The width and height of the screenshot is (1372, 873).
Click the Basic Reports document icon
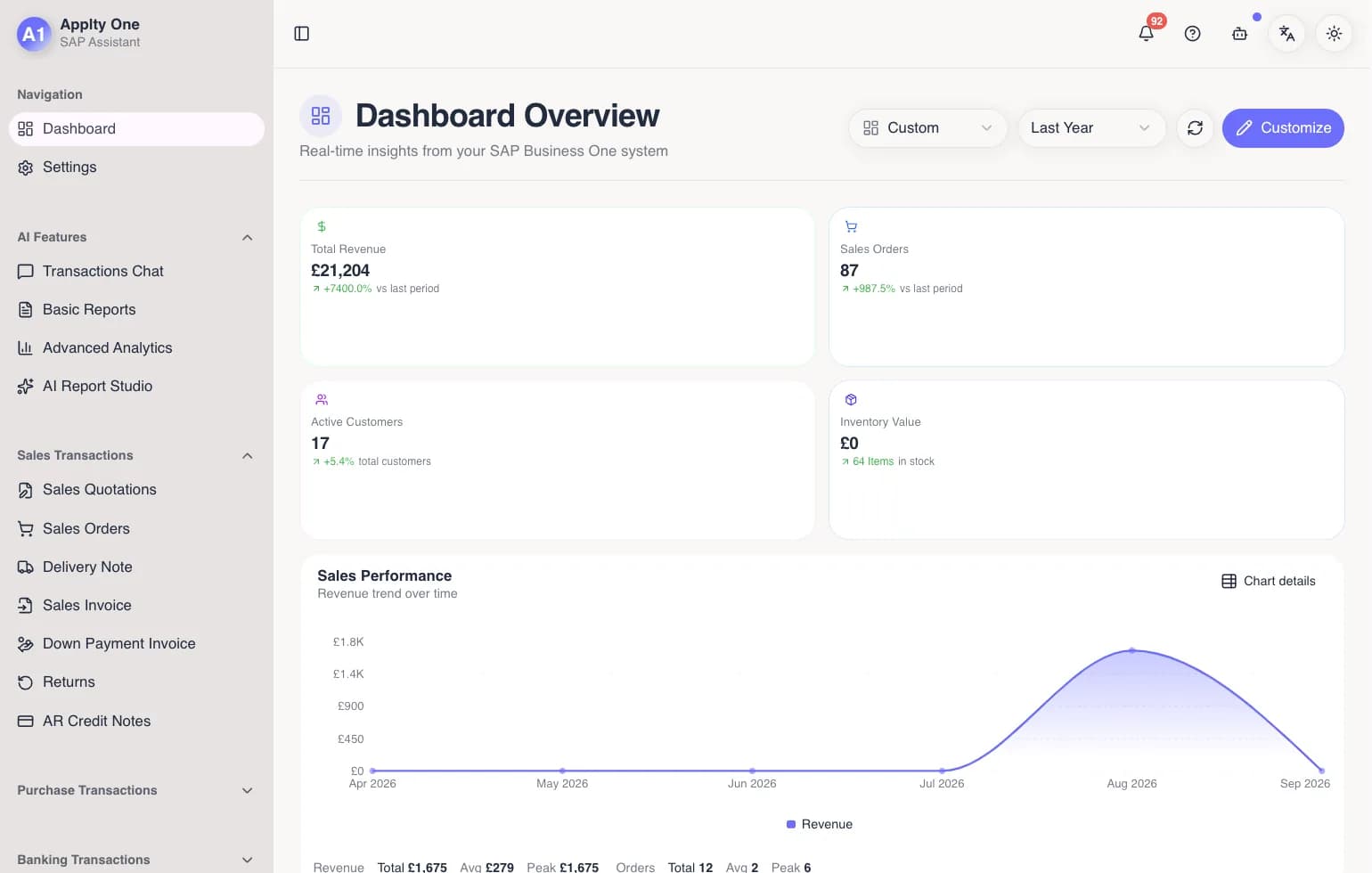(26, 310)
